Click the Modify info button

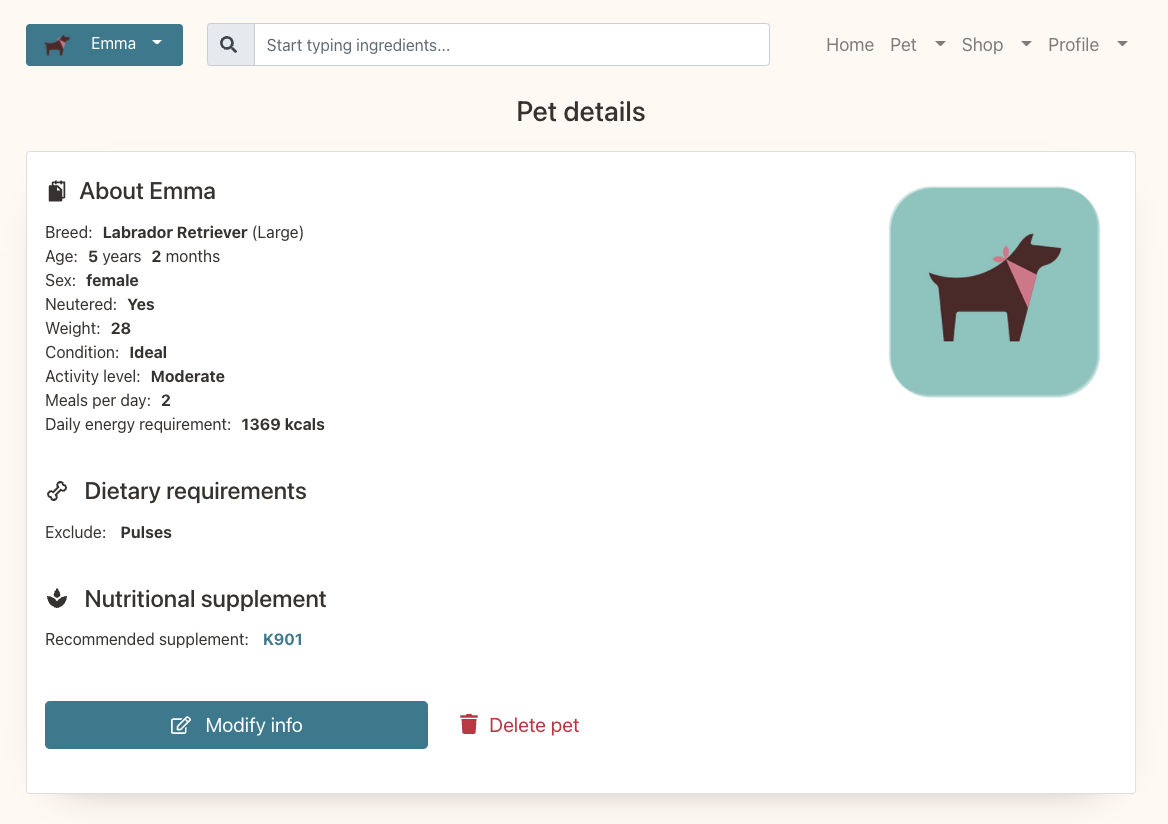pos(236,725)
